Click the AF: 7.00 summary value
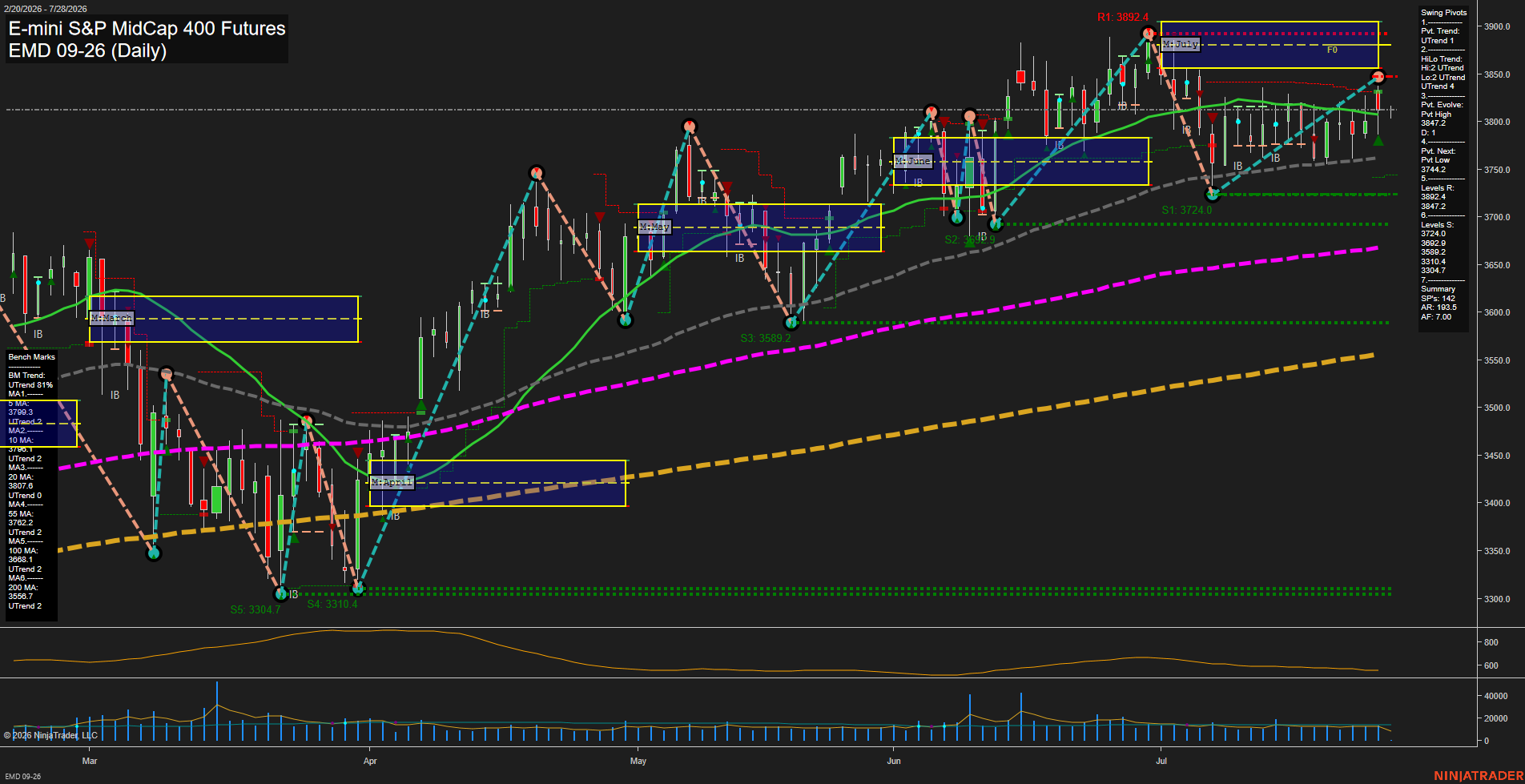The image size is (1525, 784). (1436, 317)
